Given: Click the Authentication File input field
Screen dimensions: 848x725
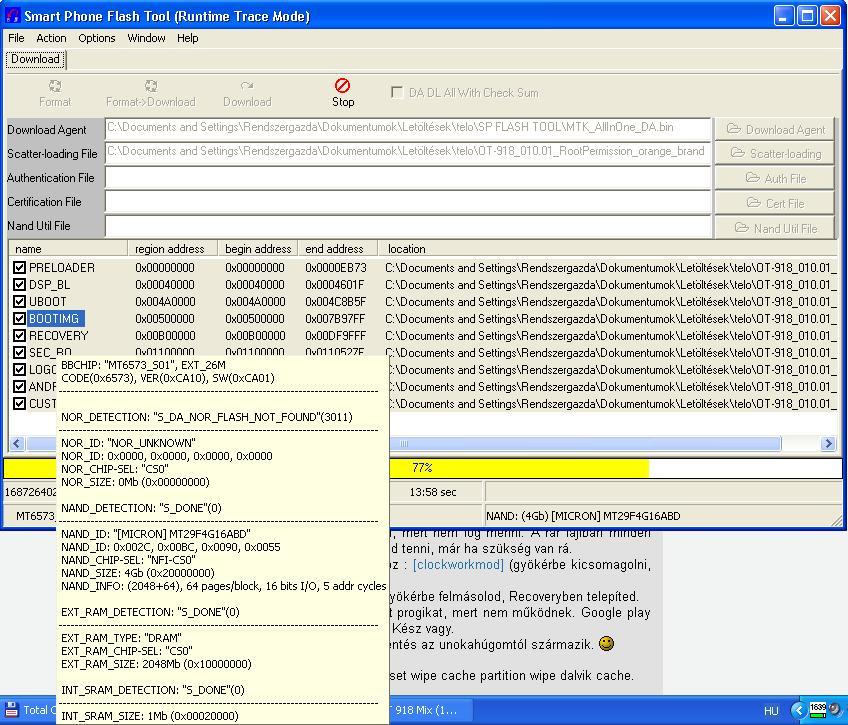Looking at the screenshot, I should tap(408, 177).
